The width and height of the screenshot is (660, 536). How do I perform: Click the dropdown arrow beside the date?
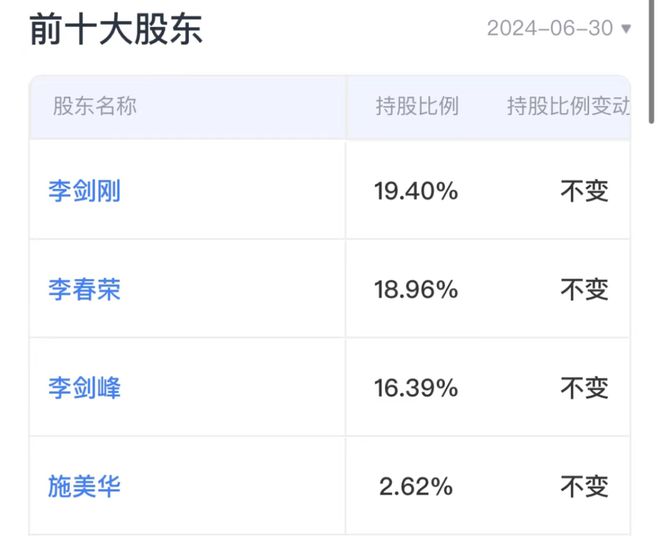(x=626, y=29)
